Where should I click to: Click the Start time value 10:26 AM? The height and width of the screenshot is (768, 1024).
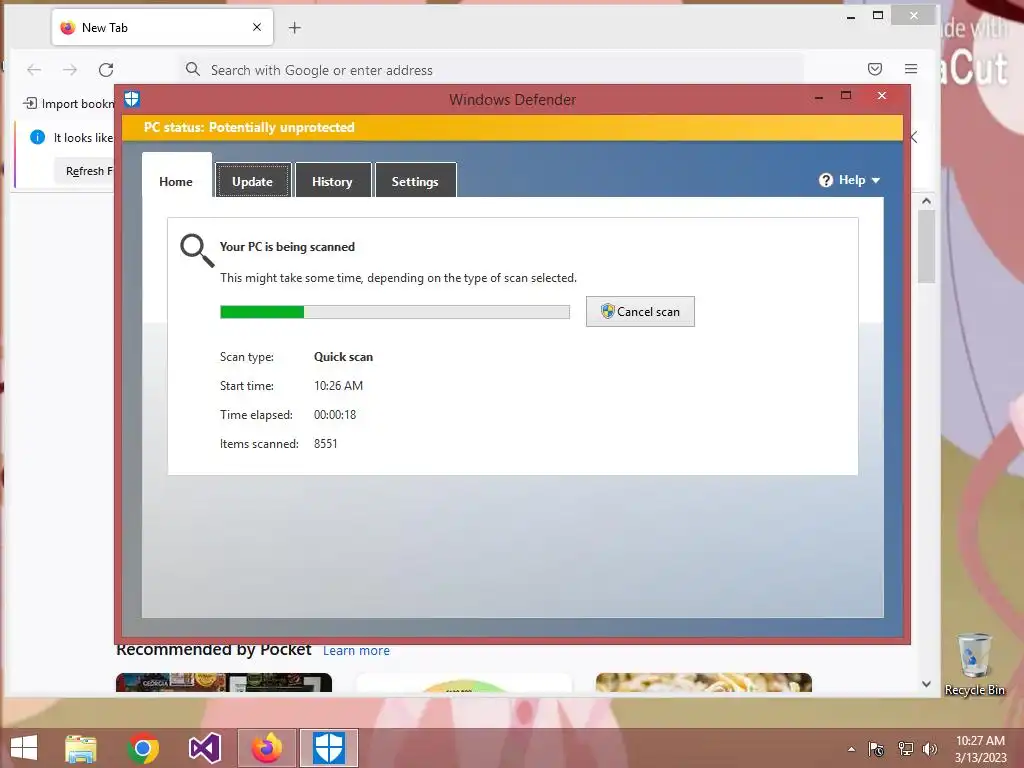click(338, 386)
